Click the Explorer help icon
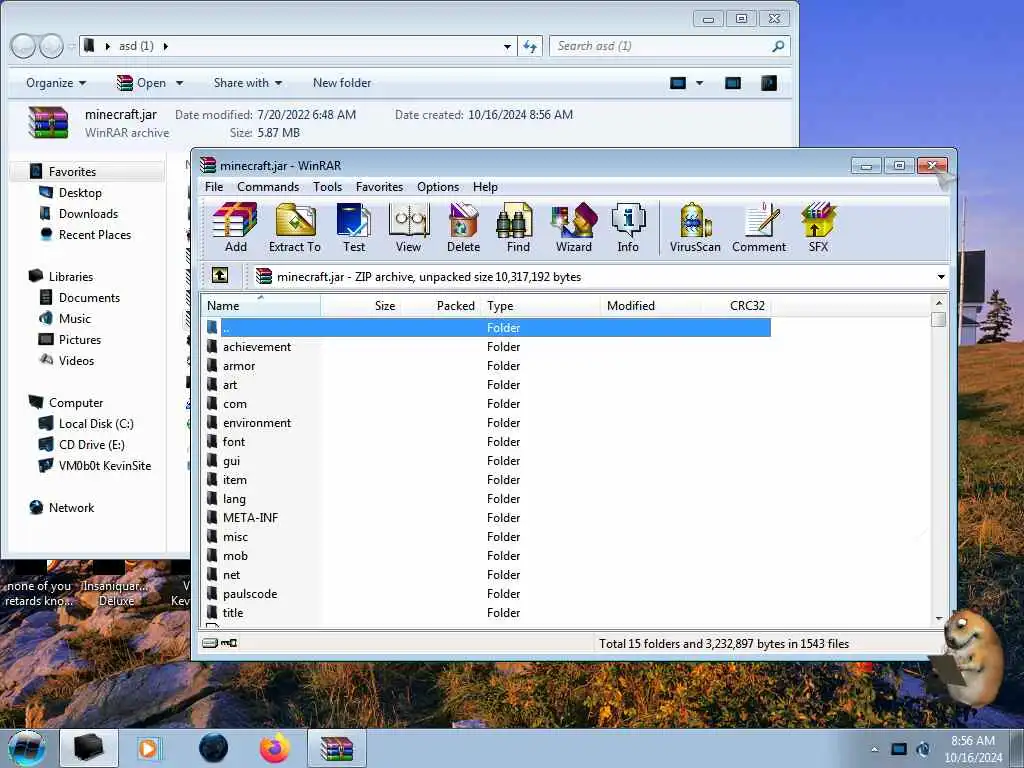1024x768 pixels. pos(769,83)
